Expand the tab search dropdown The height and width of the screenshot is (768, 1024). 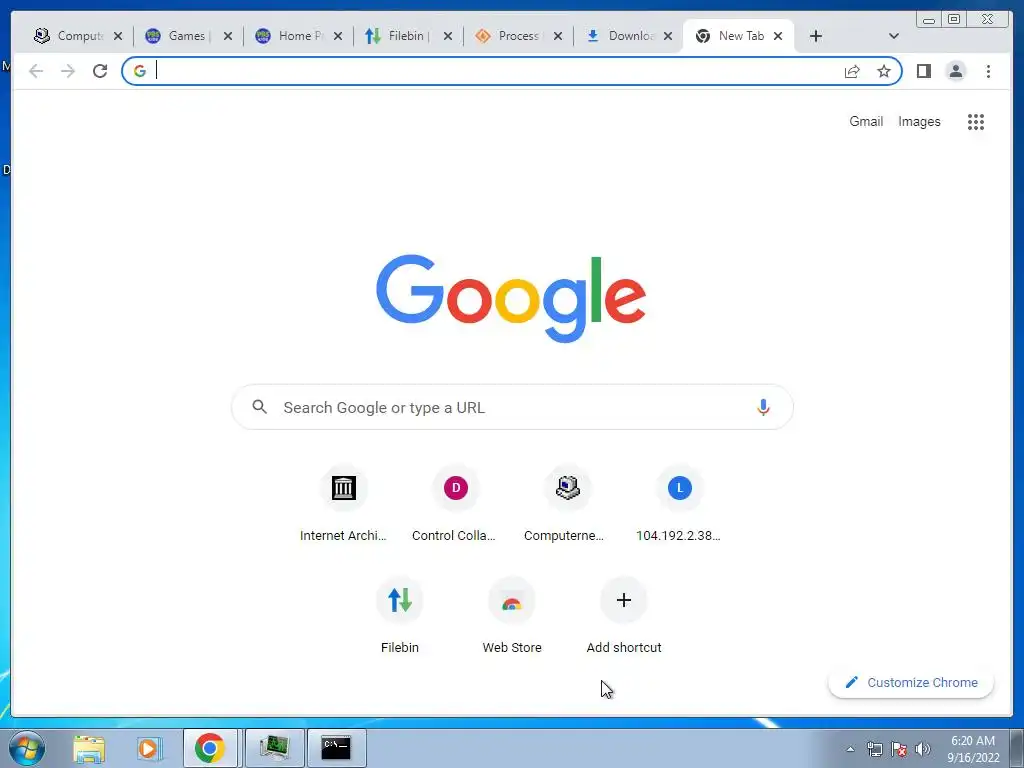(894, 37)
